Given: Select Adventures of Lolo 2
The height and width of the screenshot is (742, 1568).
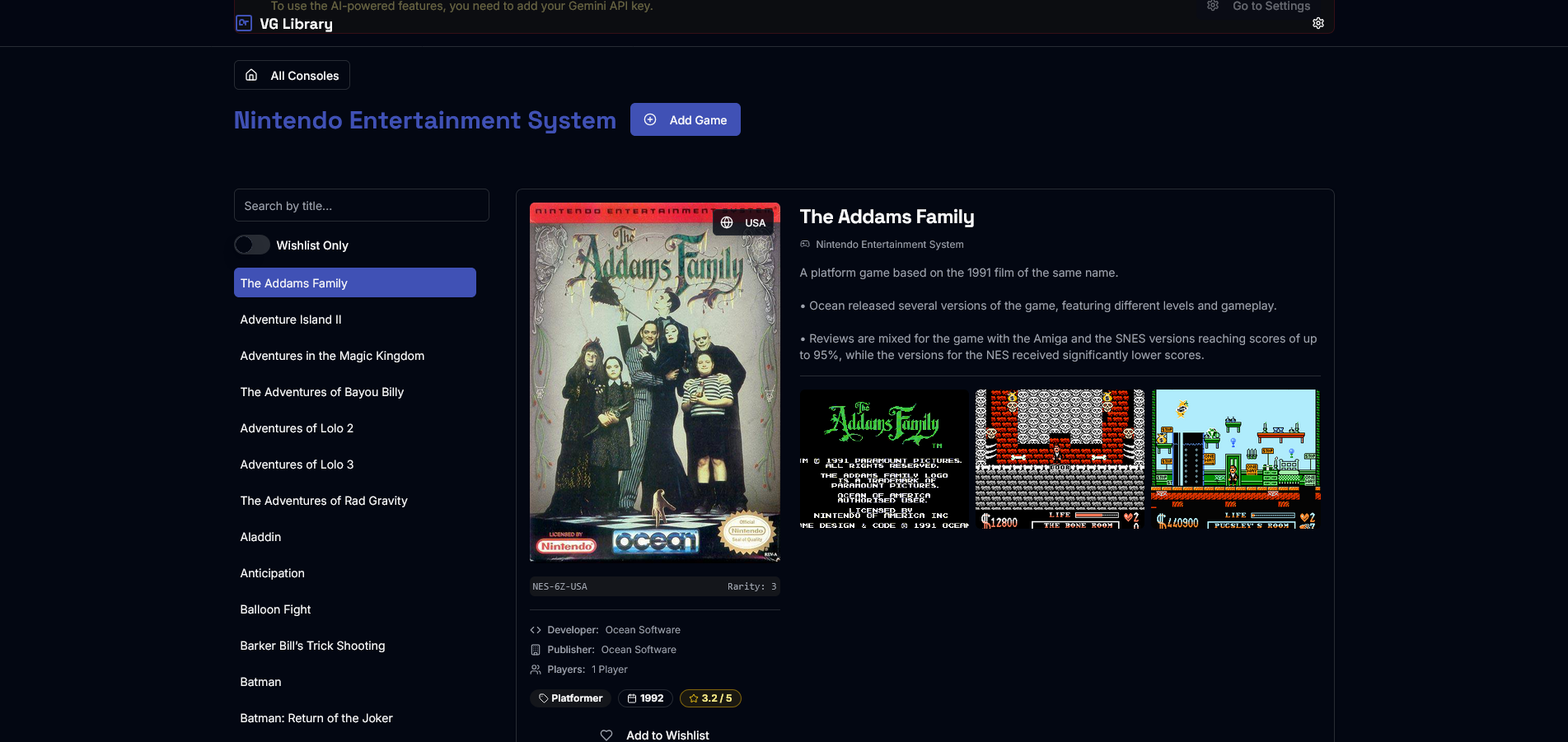Looking at the screenshot, I should (x=355, y=427).
